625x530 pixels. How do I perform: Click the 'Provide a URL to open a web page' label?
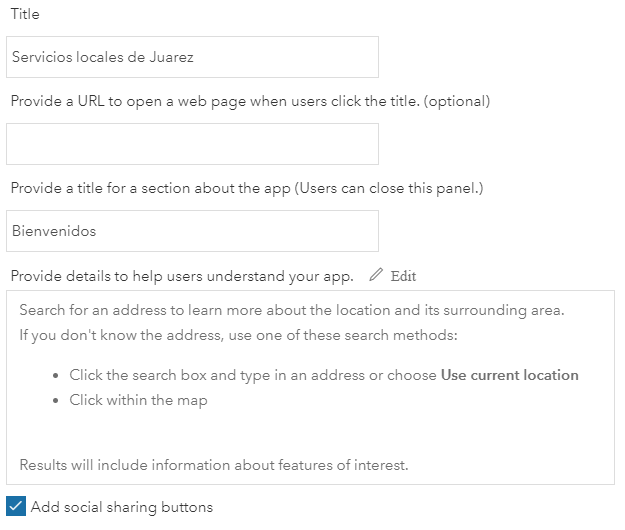(x=250, y=101)
